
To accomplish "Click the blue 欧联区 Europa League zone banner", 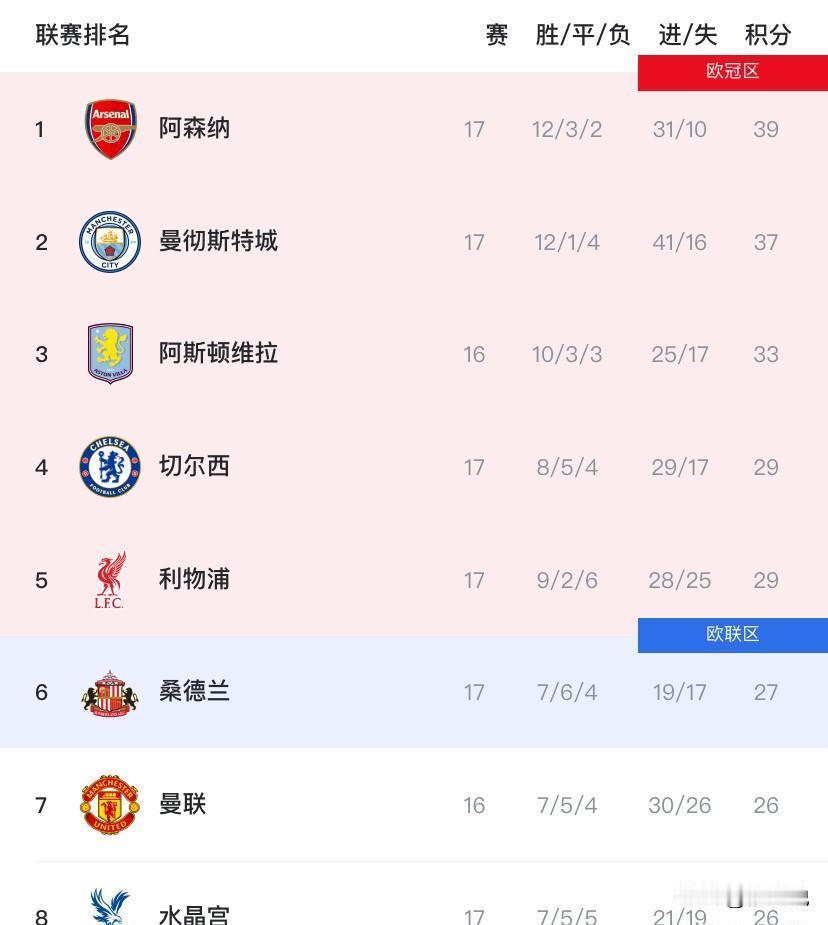I will pyautogui.click(x=732, y=634).
